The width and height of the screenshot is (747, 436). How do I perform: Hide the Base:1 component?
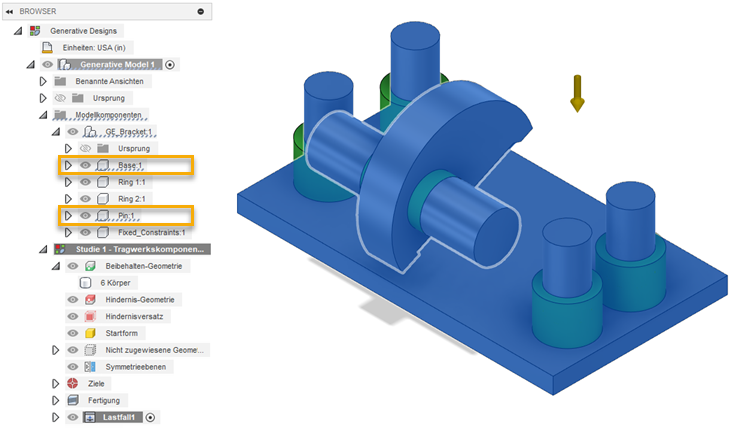click(x=85, y=165)
